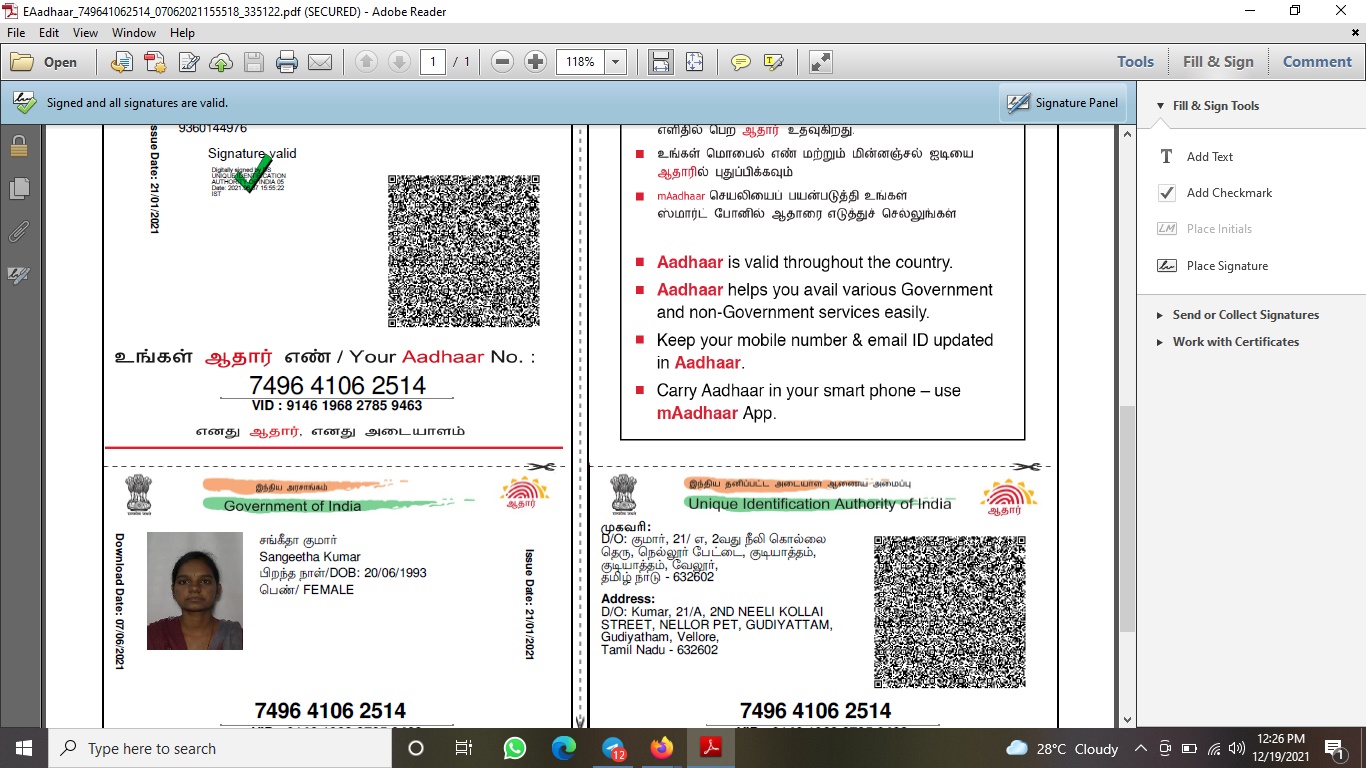Switch to read mode view
Screen dimensions: 1366x768
820,62
